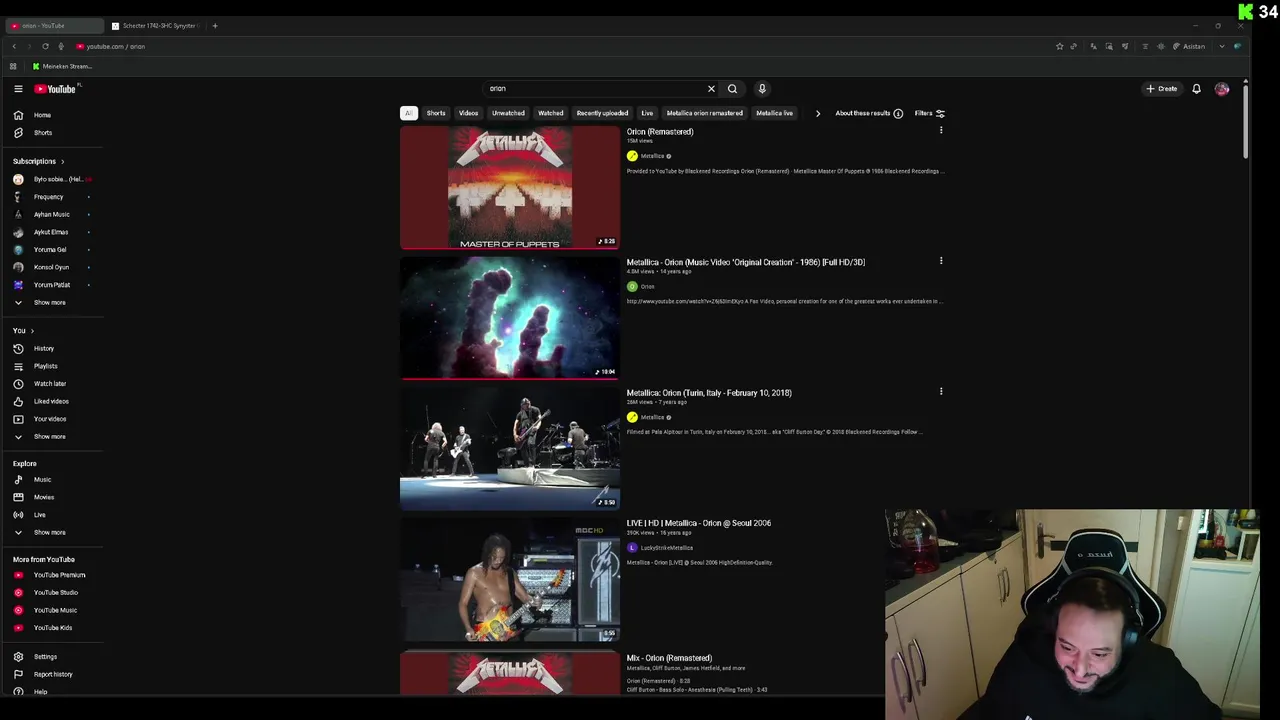Bookmark this page with the star icon
Image resolution: width=1280 pixels, height=720 pixels.
pos(1059,46)
